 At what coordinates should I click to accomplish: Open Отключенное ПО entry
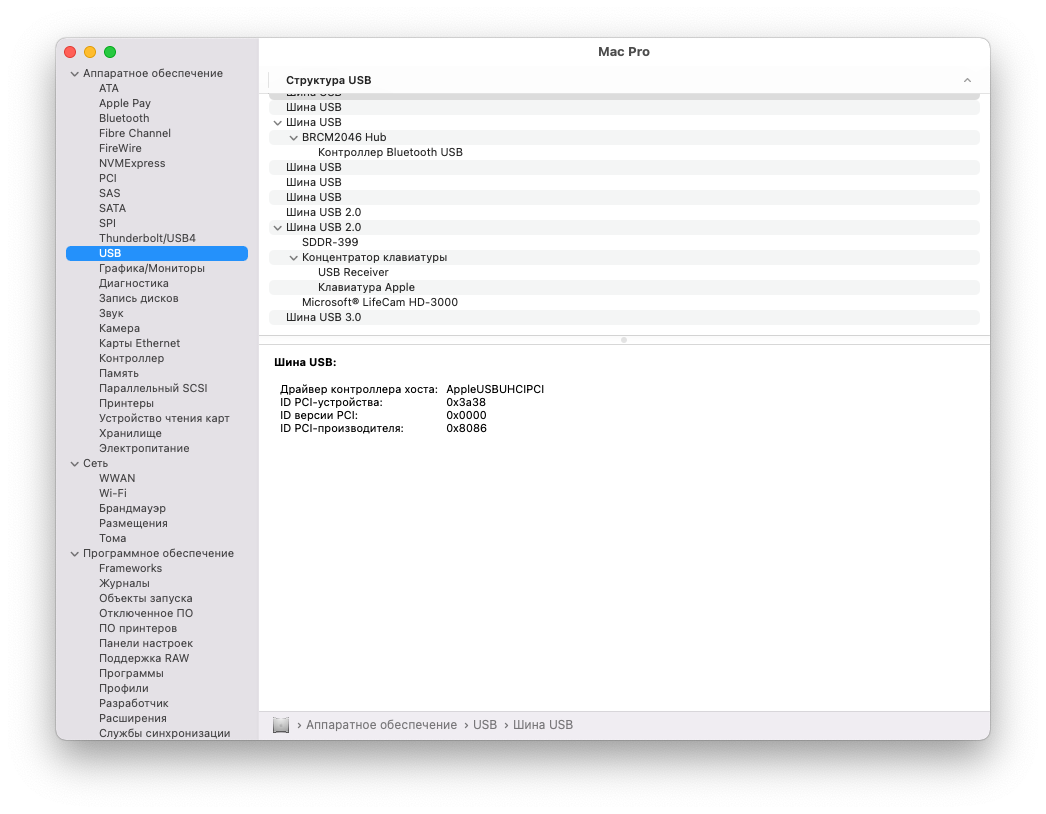(146, 614)
